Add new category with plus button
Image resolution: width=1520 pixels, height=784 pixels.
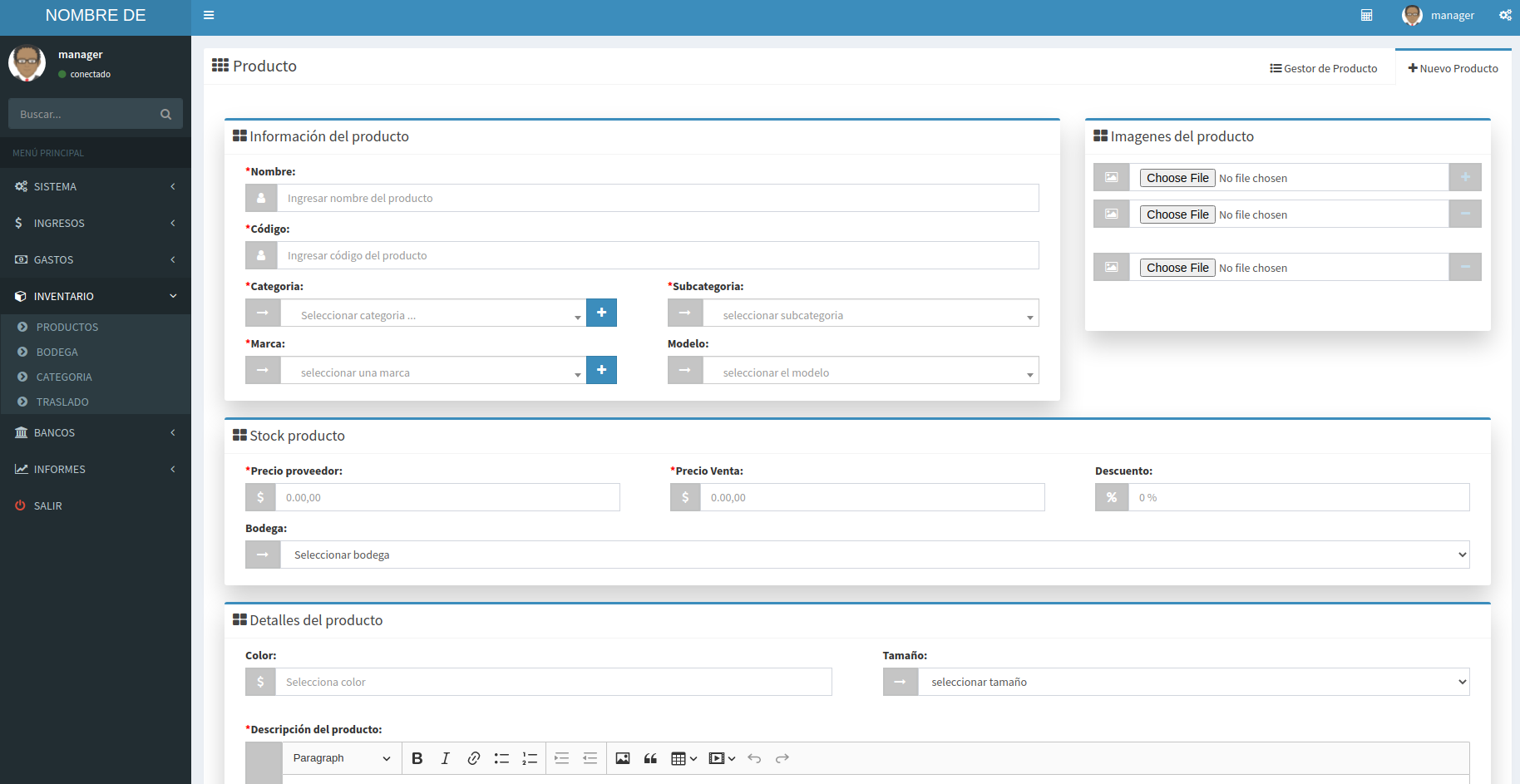point(601,313)
